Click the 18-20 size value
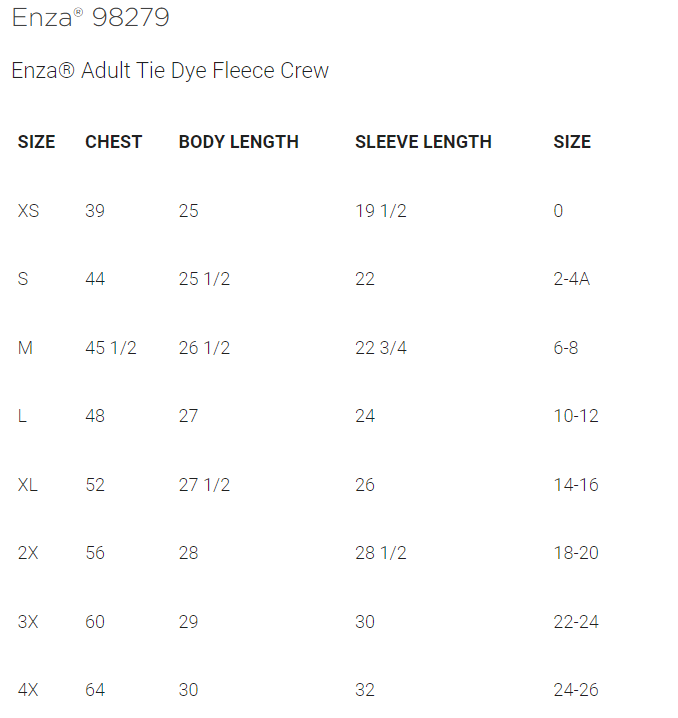The width and height of the screenshot is (678, 718). [576, 553]
